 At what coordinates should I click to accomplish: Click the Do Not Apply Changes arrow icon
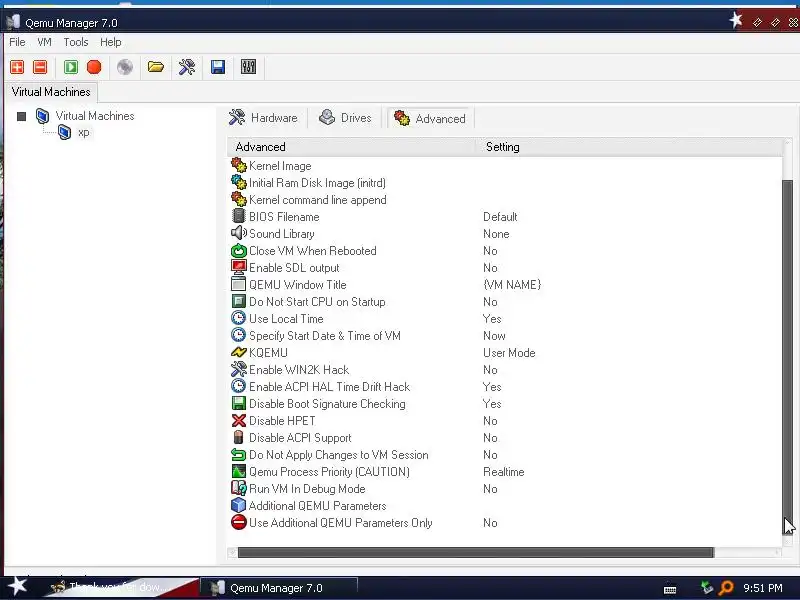pyautogui.click(x=238, y=455)
